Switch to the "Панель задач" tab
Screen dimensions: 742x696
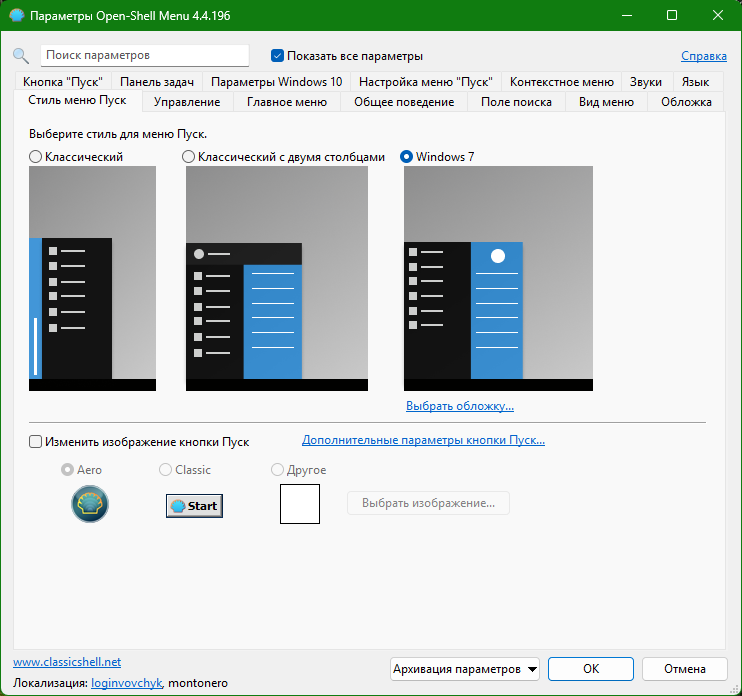tap(156, 82)
